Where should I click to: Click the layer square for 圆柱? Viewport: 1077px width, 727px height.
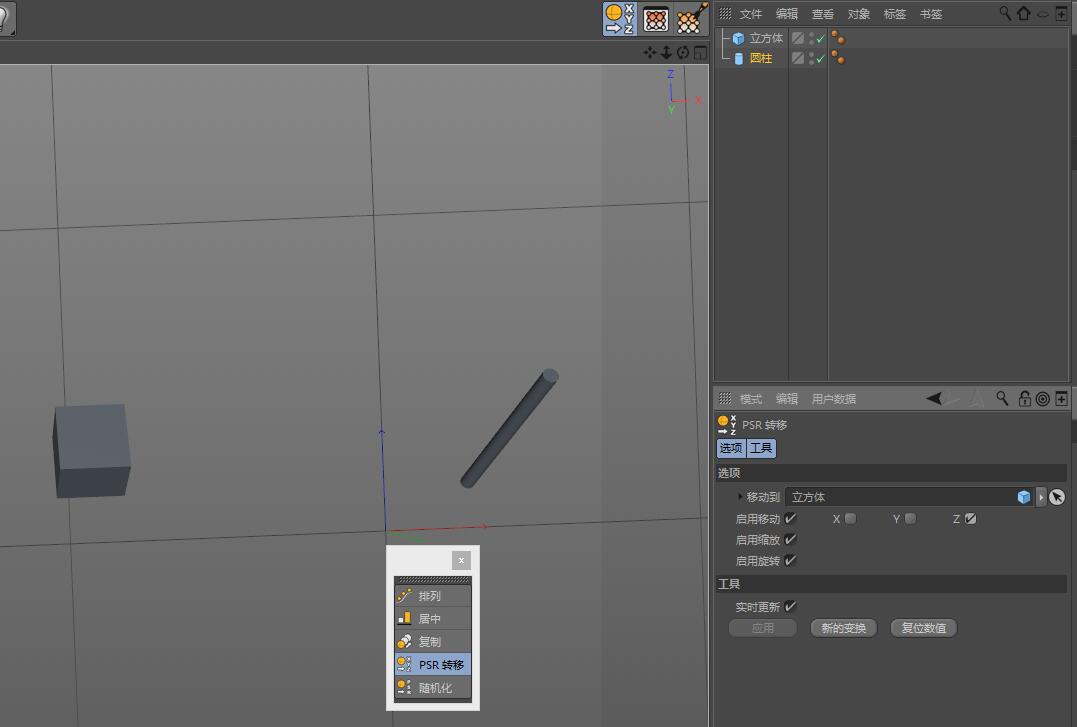click(x=797, y=58)
